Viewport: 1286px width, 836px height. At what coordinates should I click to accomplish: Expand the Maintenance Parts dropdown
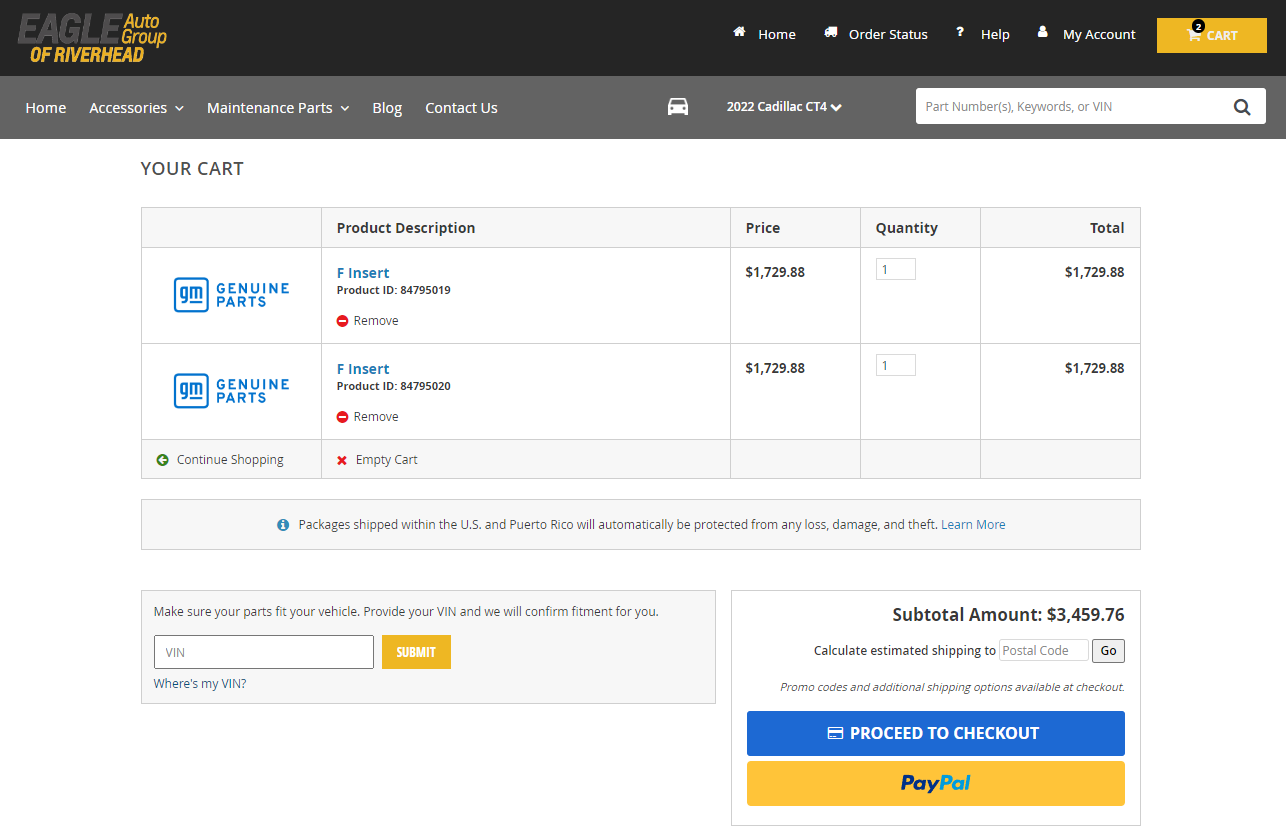tap(277, 108)
